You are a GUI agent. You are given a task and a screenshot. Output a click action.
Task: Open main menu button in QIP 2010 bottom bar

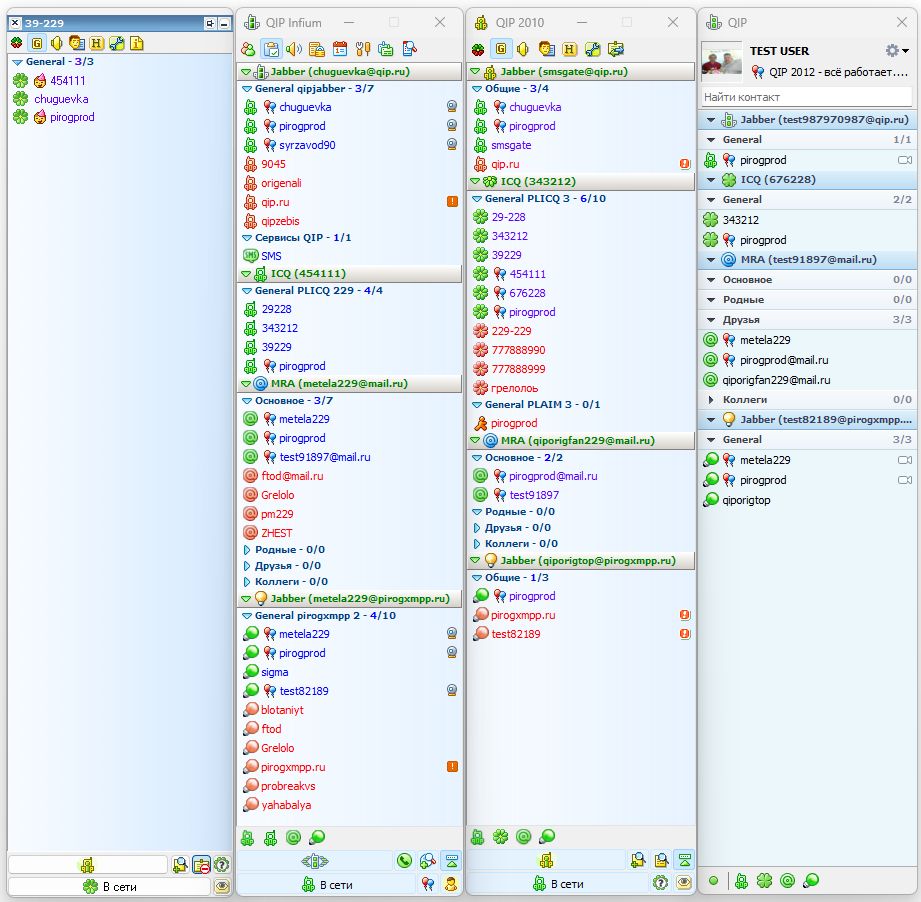(546, 860)
